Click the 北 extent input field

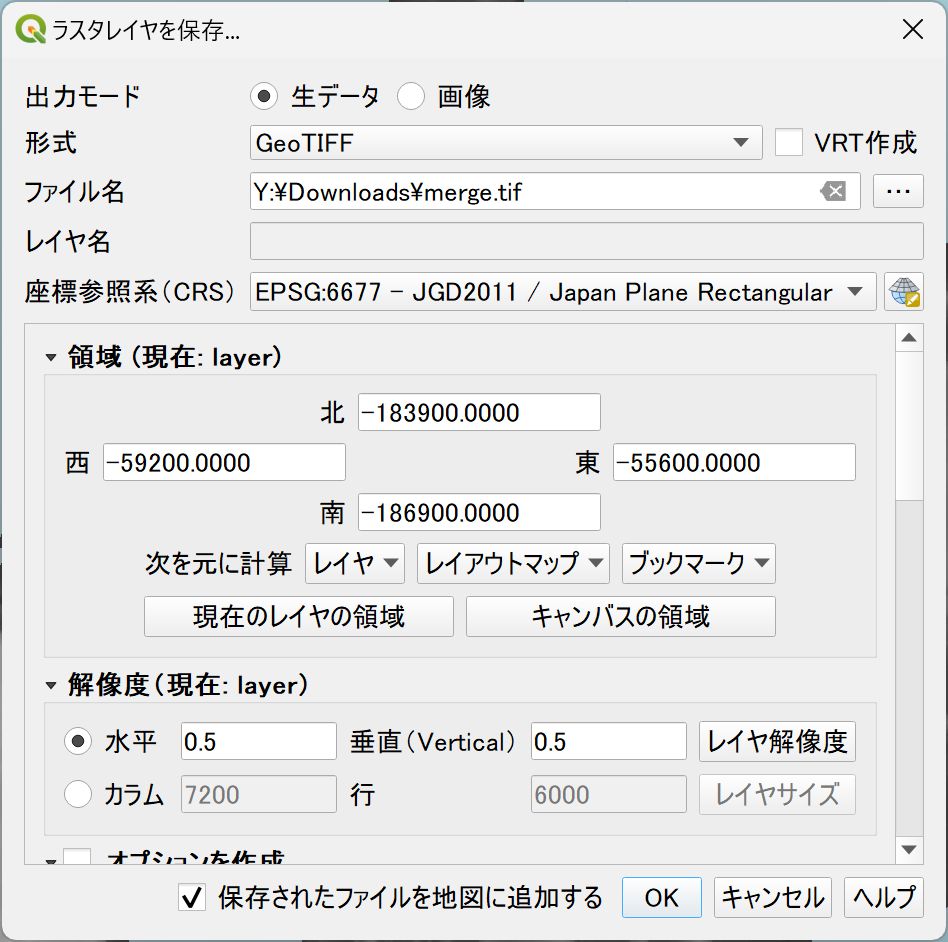479,412
